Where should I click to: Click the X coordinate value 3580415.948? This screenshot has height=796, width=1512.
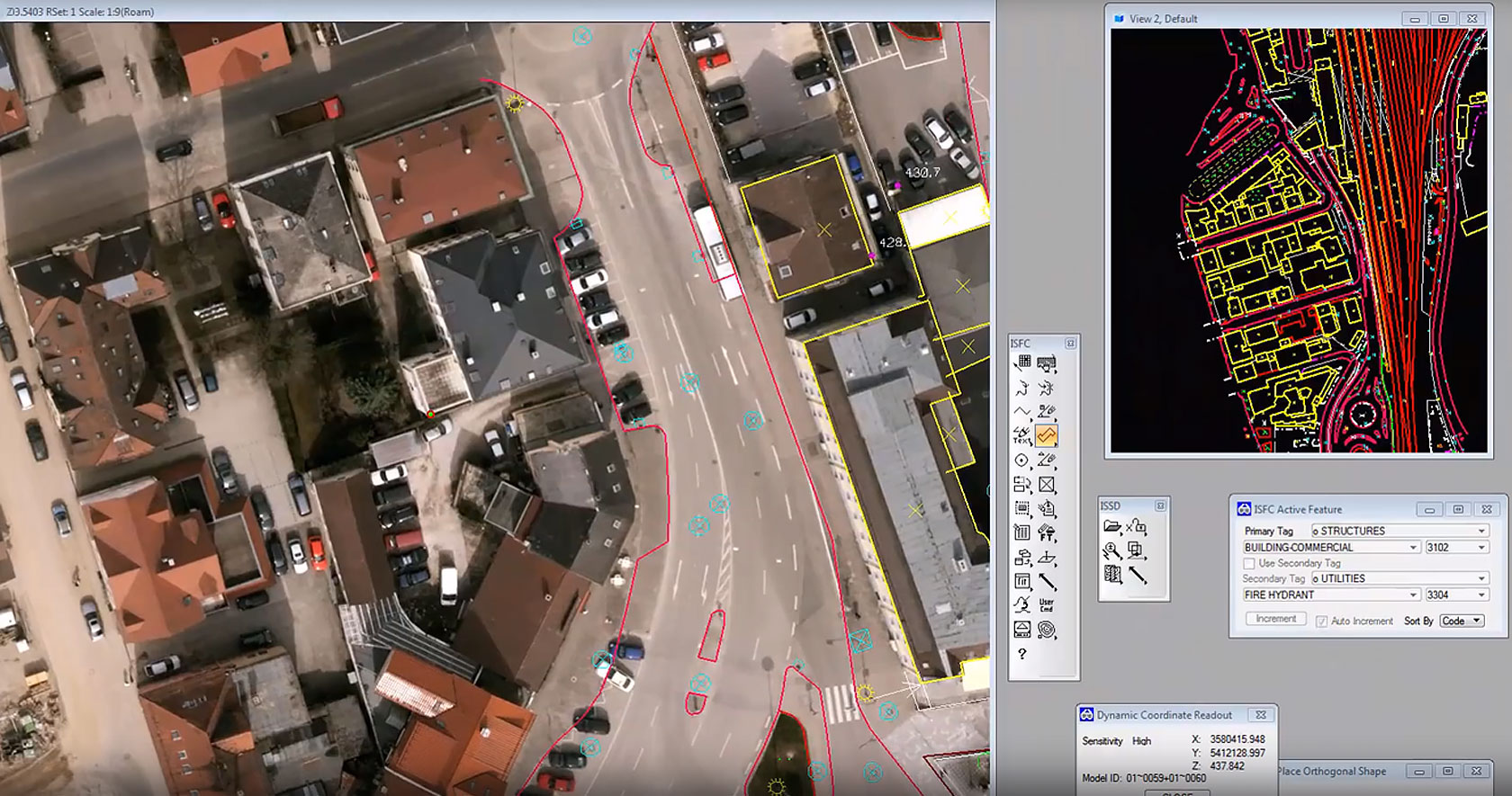[x=1237, y=739]
